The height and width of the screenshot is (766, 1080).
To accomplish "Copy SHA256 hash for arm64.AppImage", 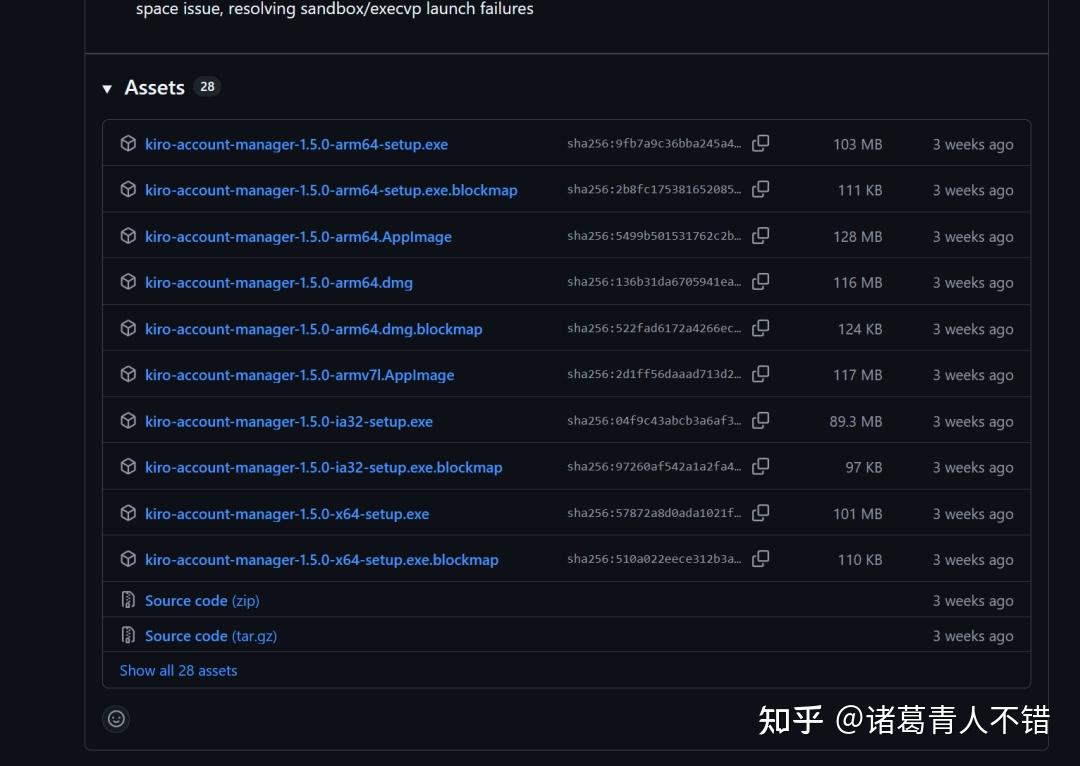I will (760, 237).
